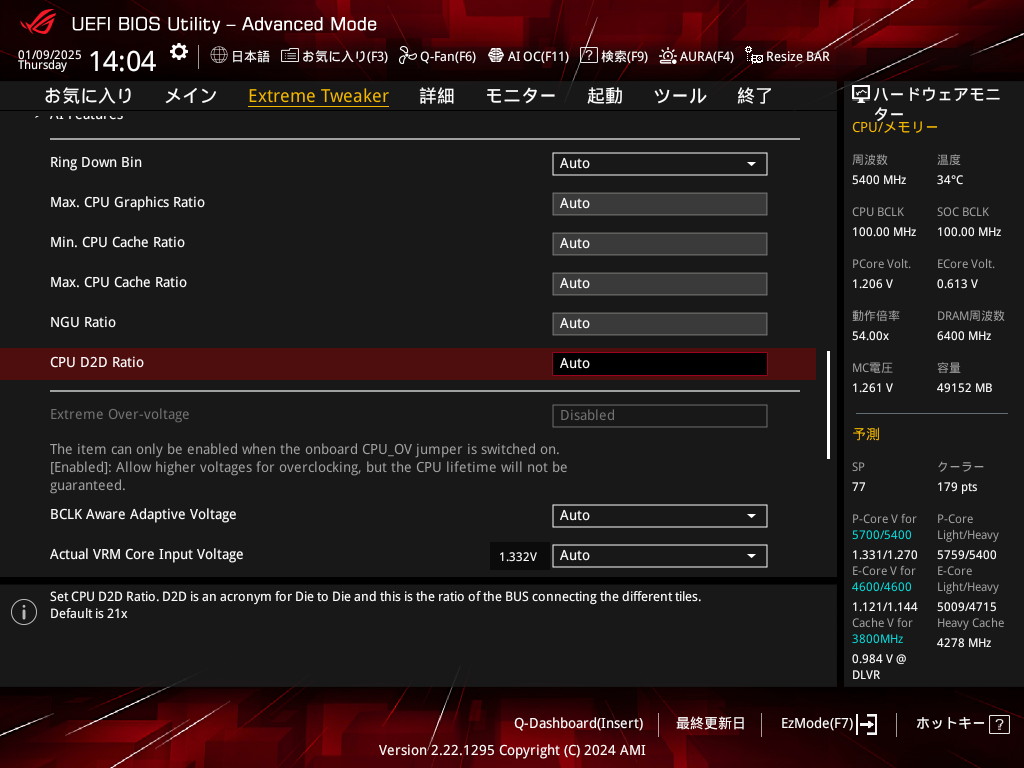Toggle the Resize BAR option
The height and width of the screenshot is (768, 1024).
(754, 56)
